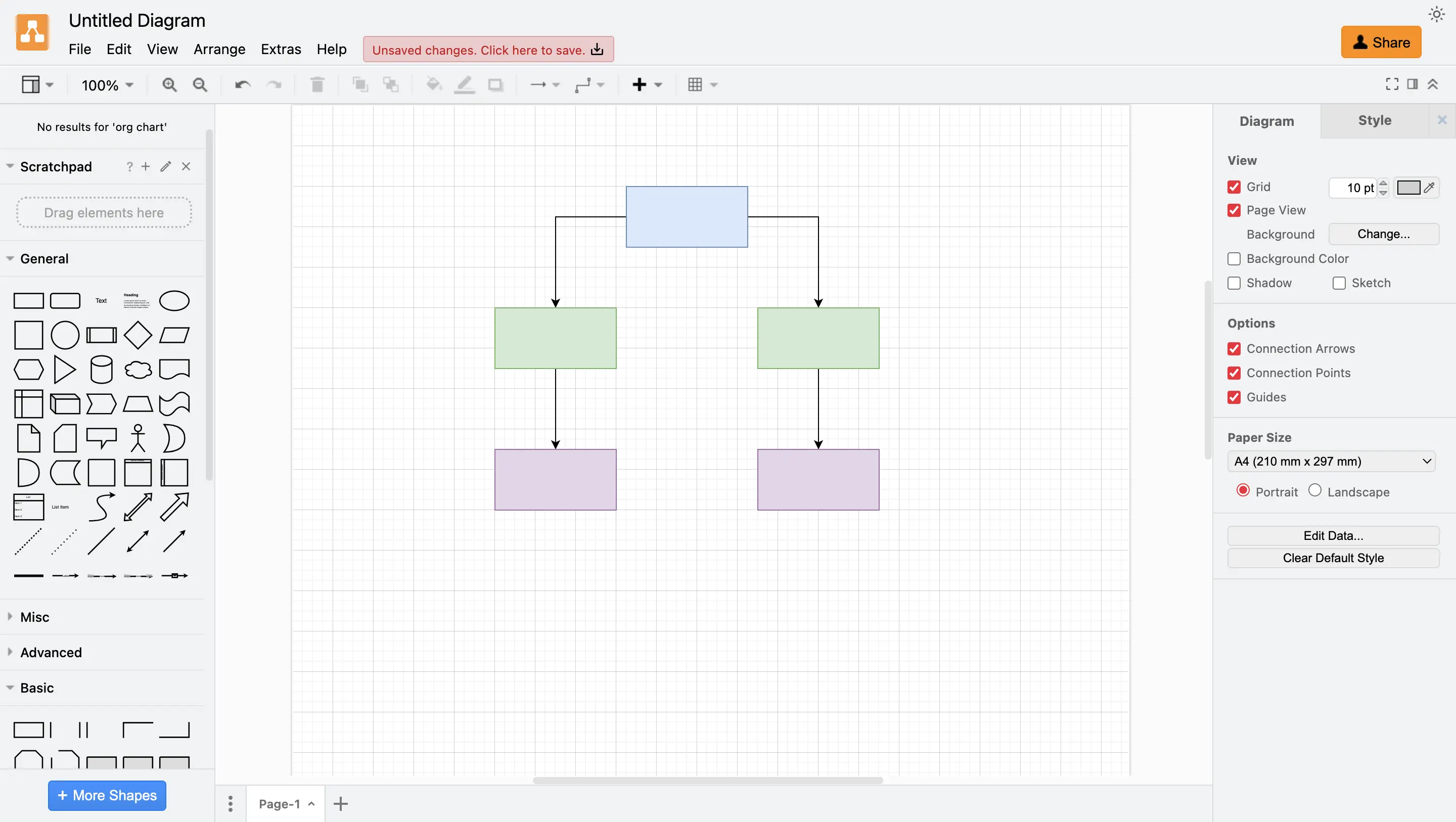Click the To Back icon

point(391,85)
